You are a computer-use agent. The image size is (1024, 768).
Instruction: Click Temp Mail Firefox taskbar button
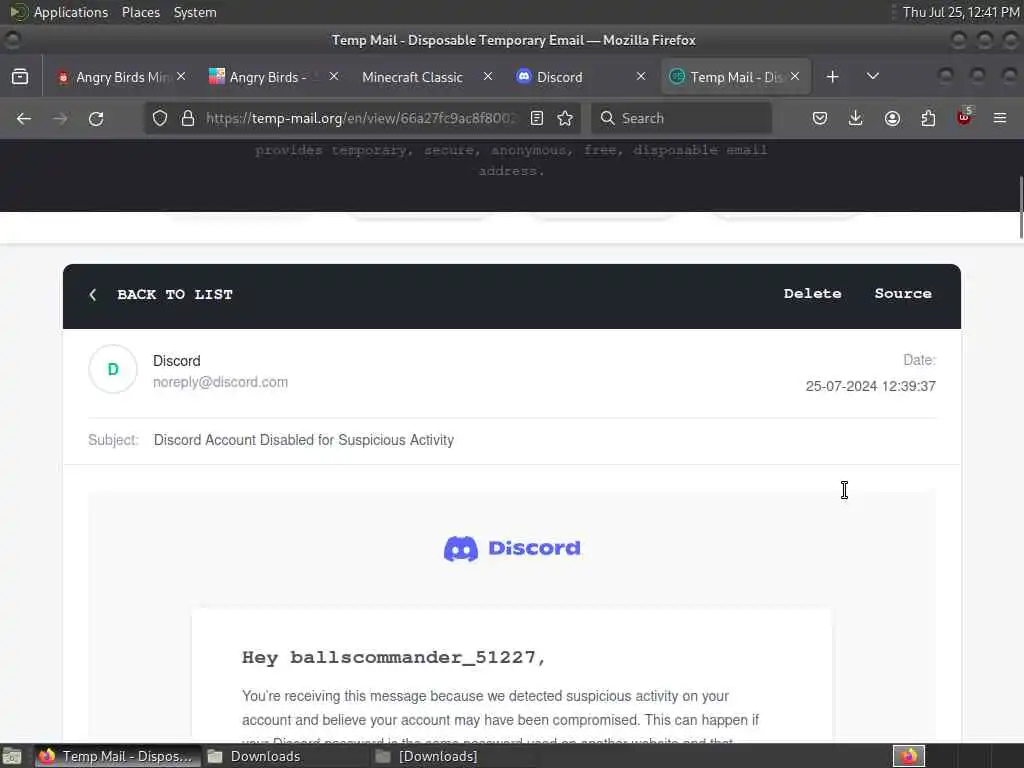tap(118, 756)
